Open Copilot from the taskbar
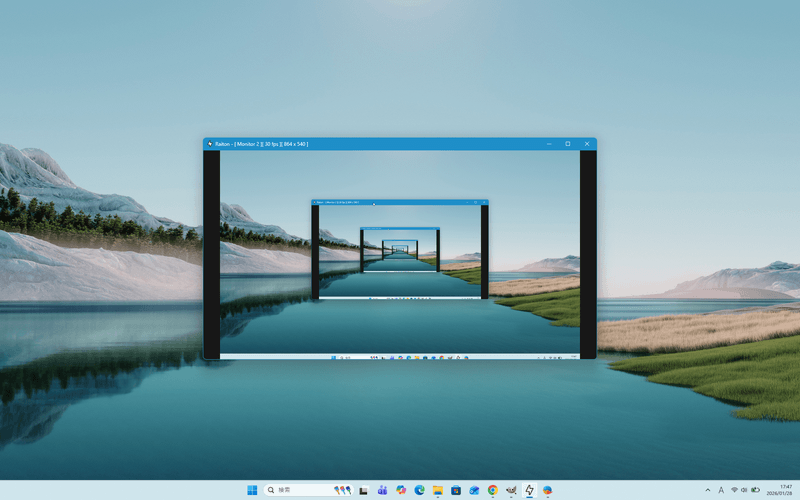The height and width of the screenshot is (500, 800). point(401,490)
